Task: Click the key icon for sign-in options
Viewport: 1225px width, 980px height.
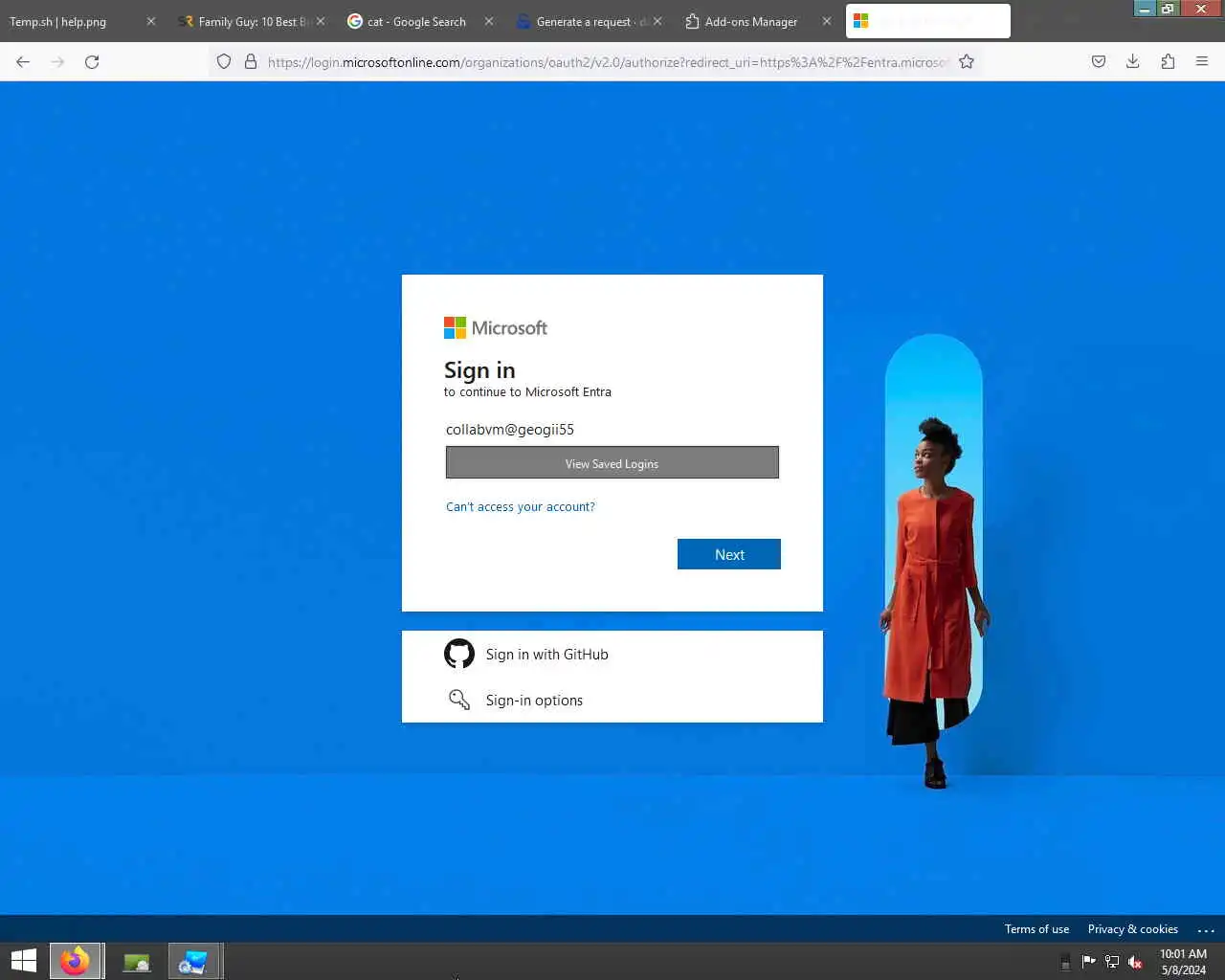Action: point(459,700)
